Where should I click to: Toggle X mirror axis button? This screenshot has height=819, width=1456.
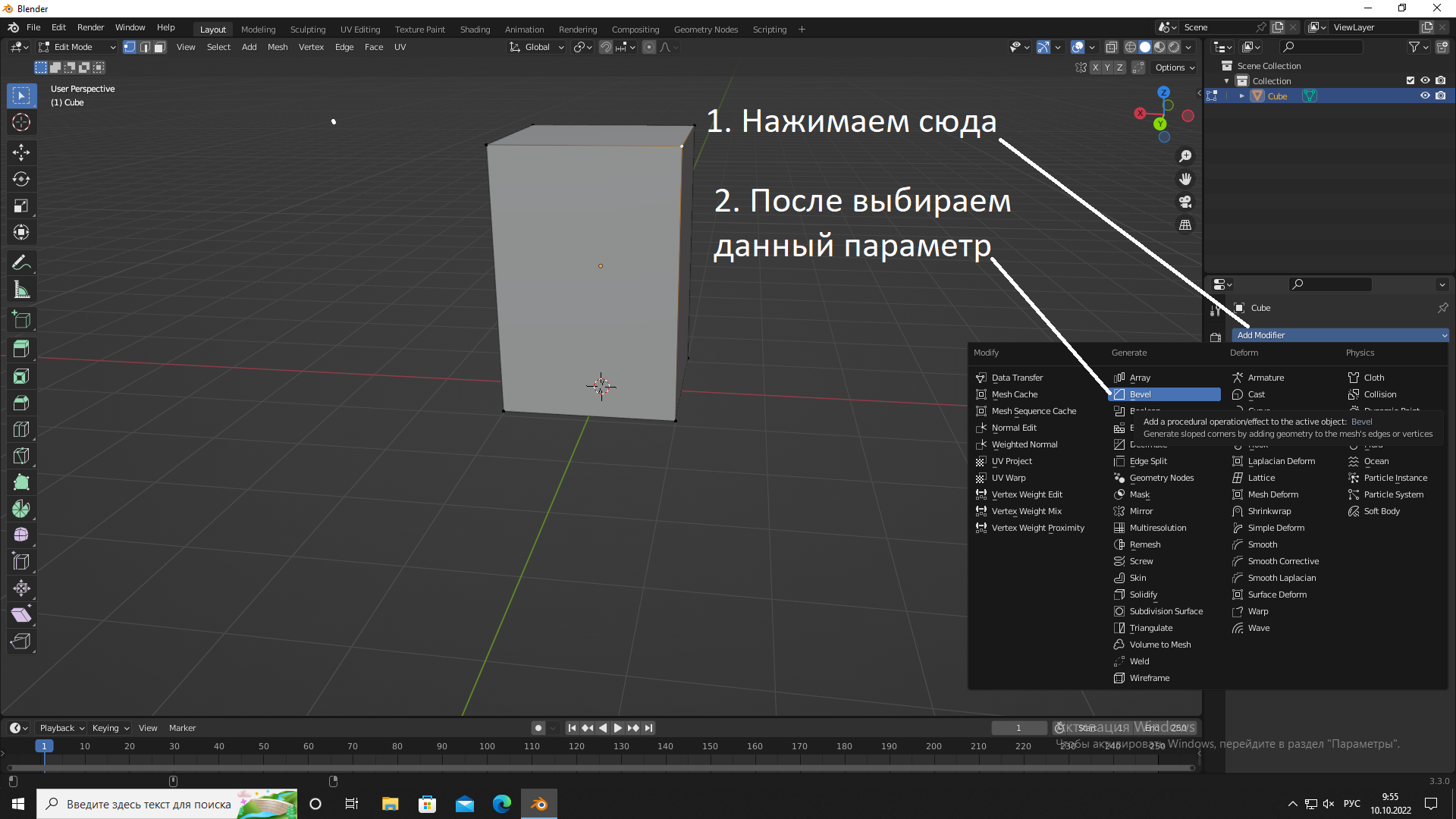[1095, 67]
